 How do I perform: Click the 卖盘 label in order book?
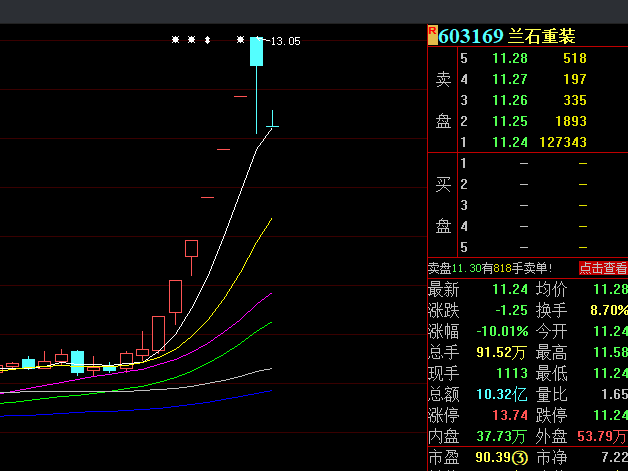pos(443,100)
